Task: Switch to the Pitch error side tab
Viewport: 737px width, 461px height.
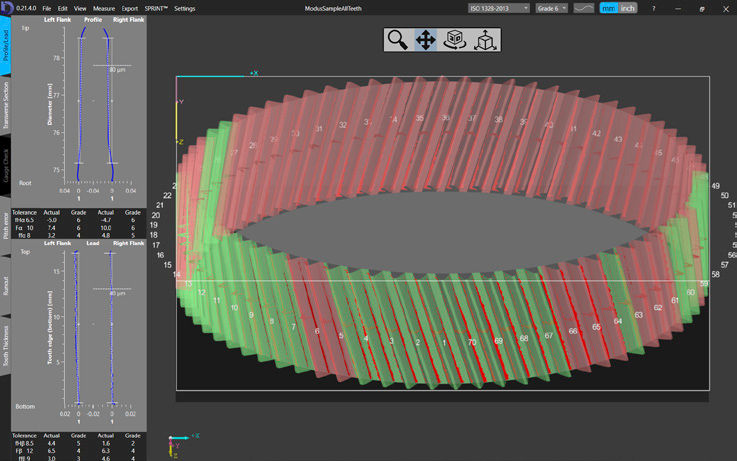Action: click(5, 226)
